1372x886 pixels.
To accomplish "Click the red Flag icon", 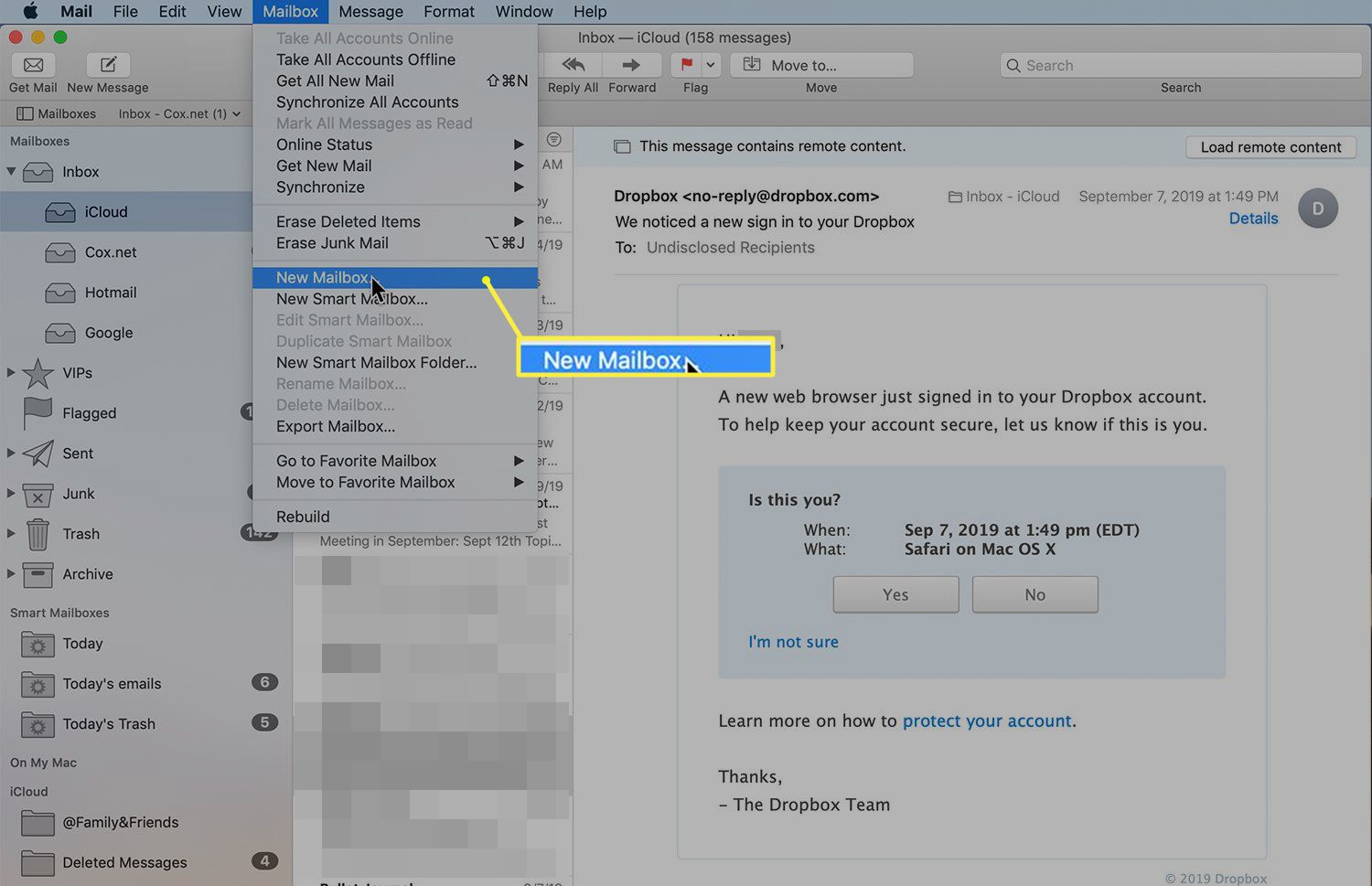I will coord(686,65).
